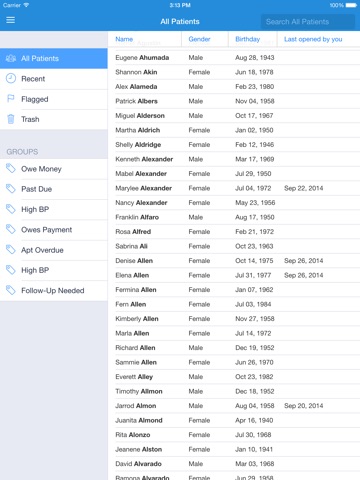
Task: Click the Follow-Up Needed tag icon
Action: coord(11,290)
